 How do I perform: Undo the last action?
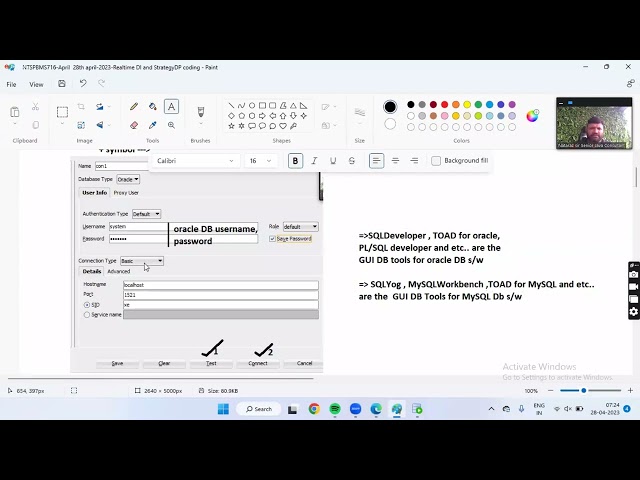(x=83, y=84)
